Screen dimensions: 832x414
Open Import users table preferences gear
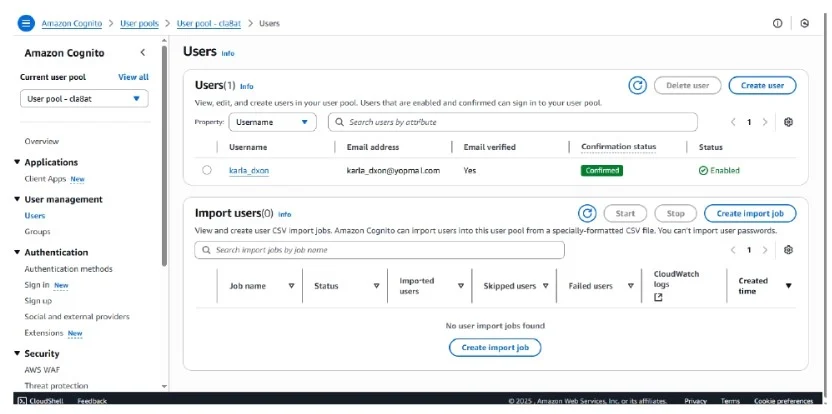[x=788, y=250]
